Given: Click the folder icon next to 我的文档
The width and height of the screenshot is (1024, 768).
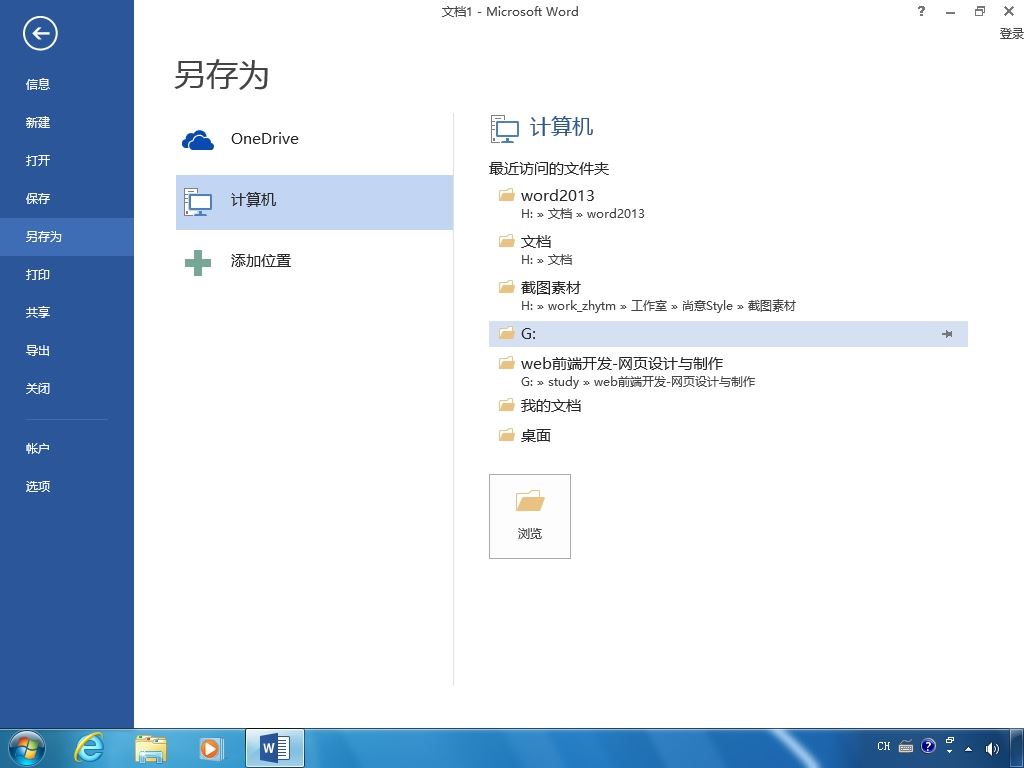Looking at the screenshot, I should [x=507, y=405].
